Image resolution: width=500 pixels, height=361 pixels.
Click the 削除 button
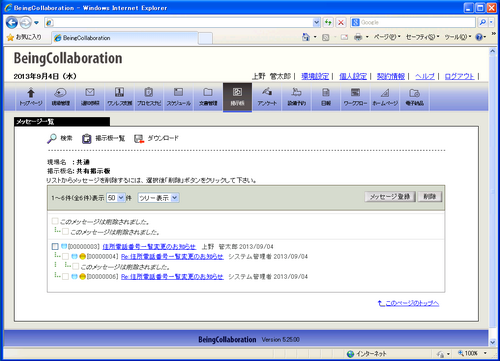pos(430,197)
